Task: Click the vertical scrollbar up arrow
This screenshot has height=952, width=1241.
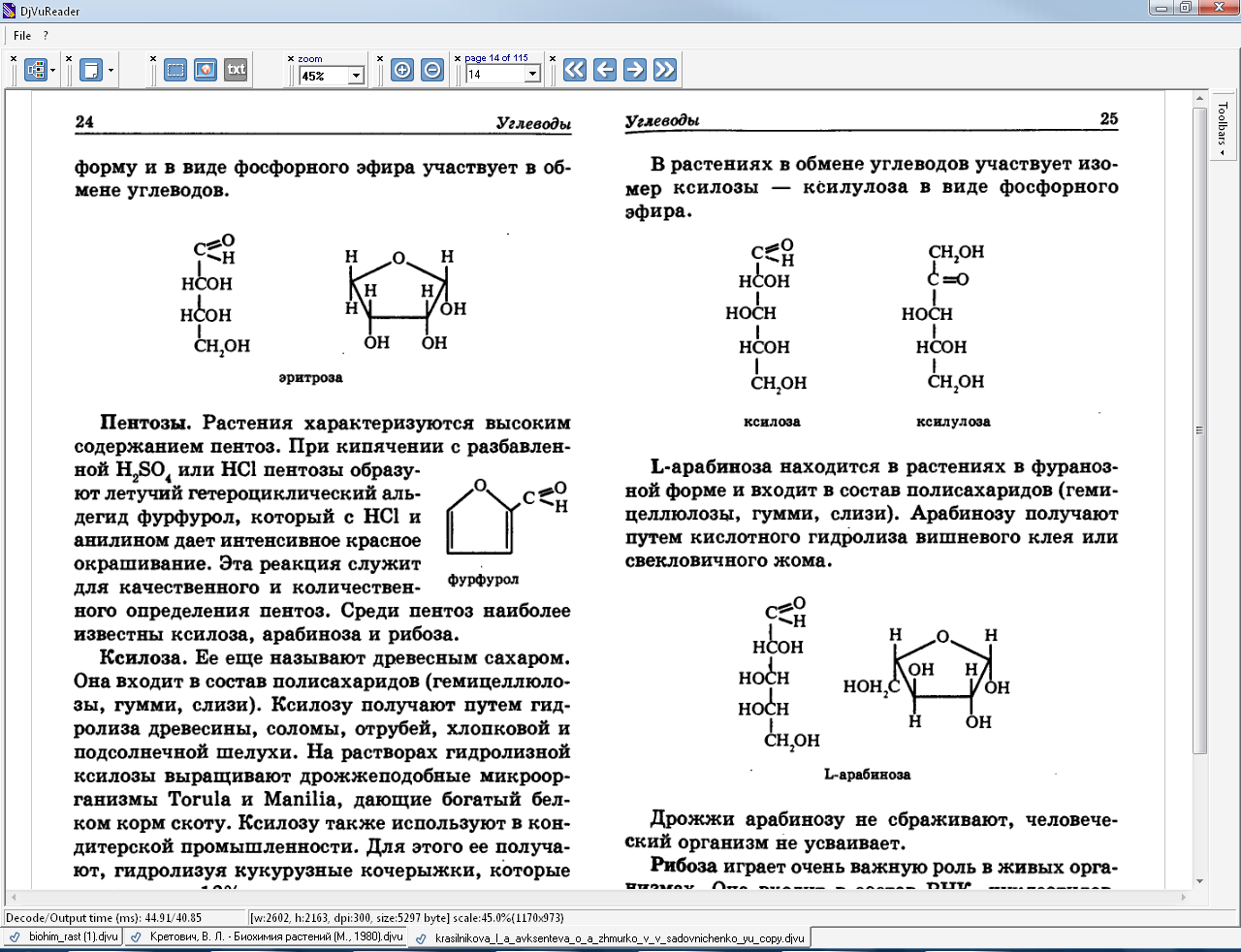Action: point(1200,97)
